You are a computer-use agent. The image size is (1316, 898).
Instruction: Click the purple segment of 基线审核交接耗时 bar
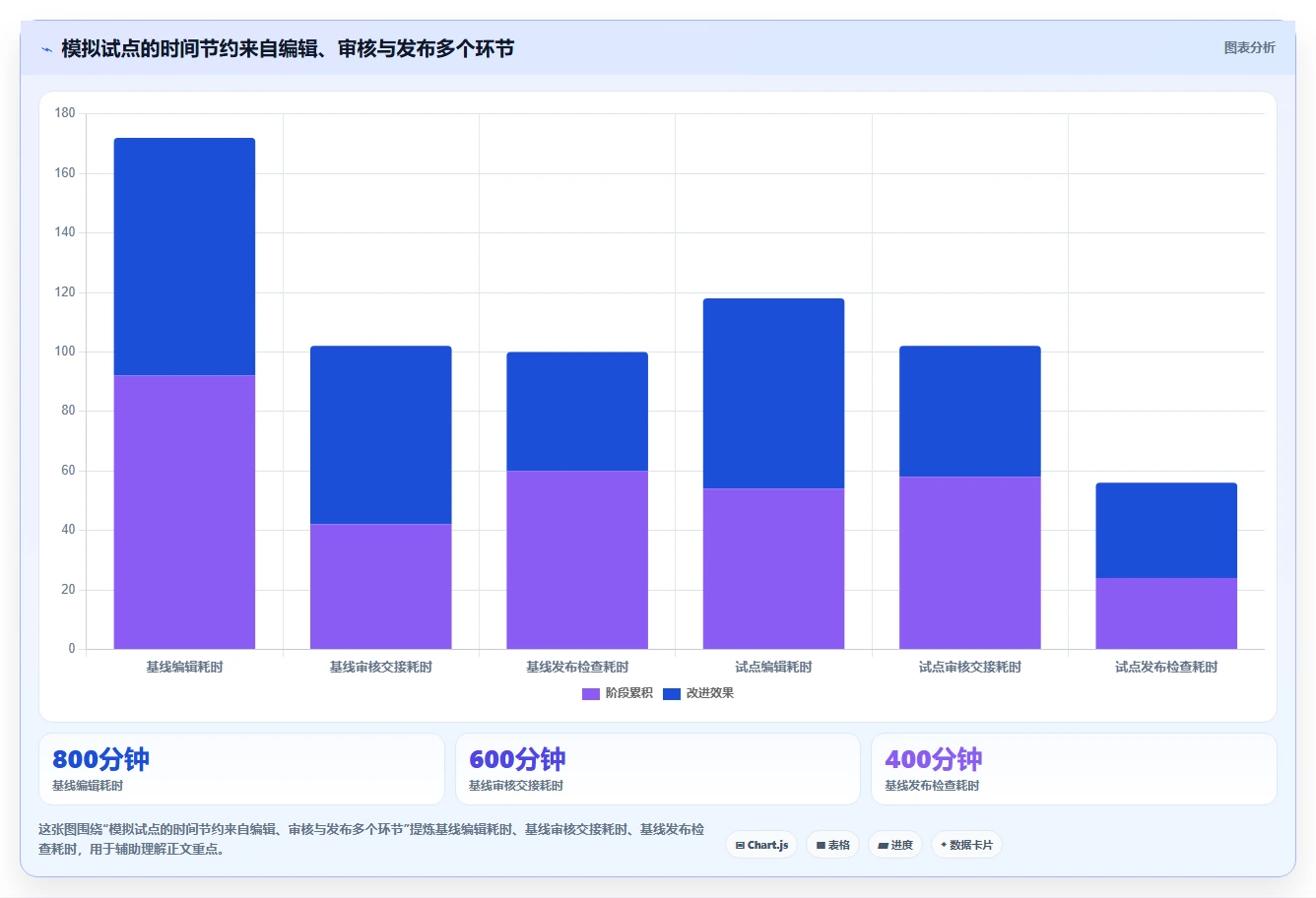[380, 586]
